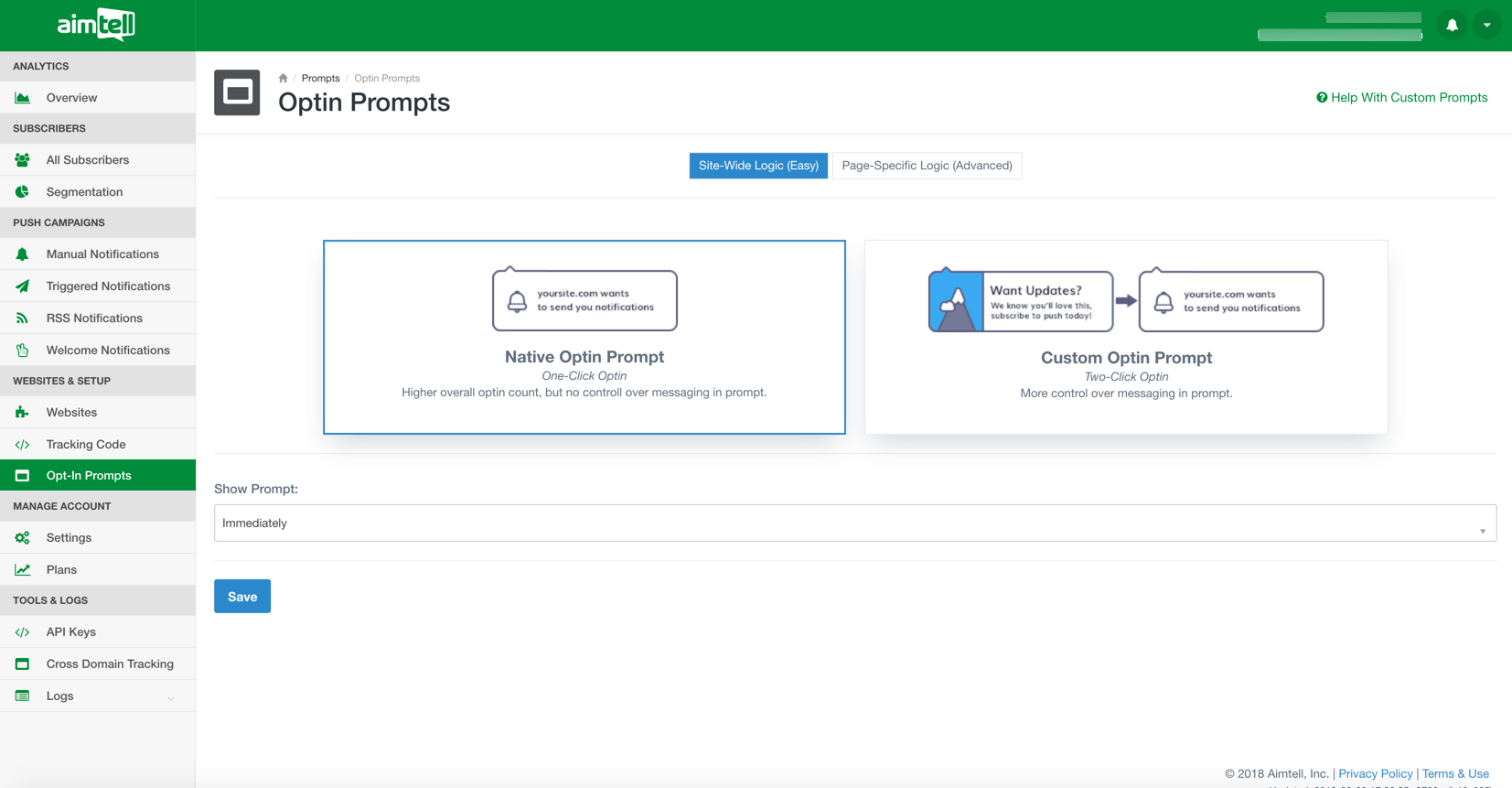The image size is (1512, 788).
Task: Select the Custom Optin Prompt card
Action: point(1125,337)
